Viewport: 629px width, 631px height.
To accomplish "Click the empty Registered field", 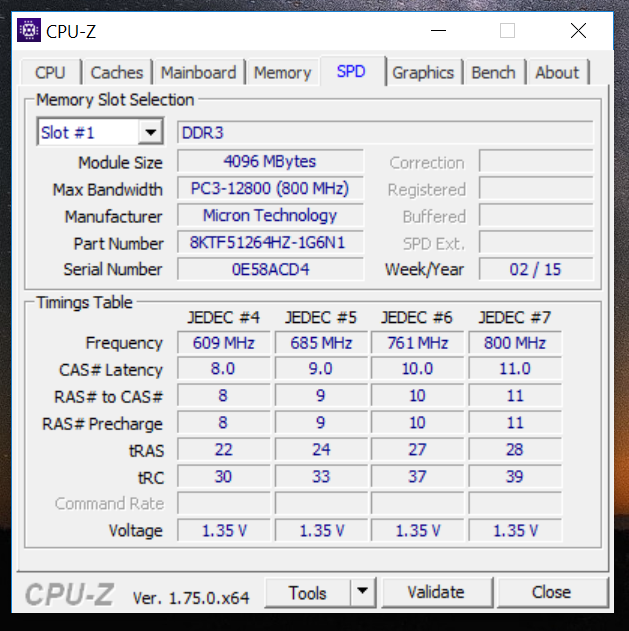I will click(536, 188).
